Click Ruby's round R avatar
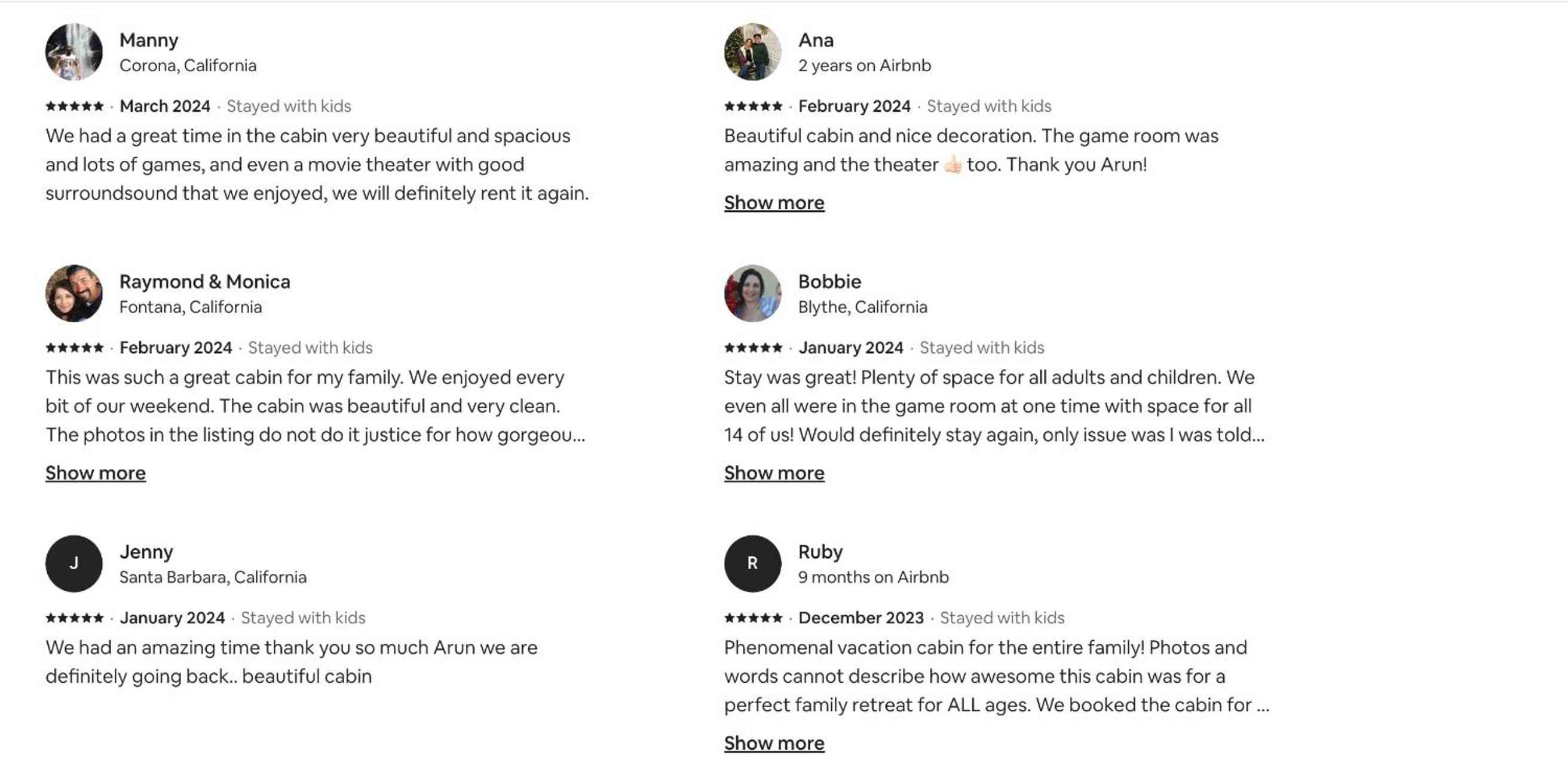The width and height of the screenshot is (1568, 776). [752, 563]
